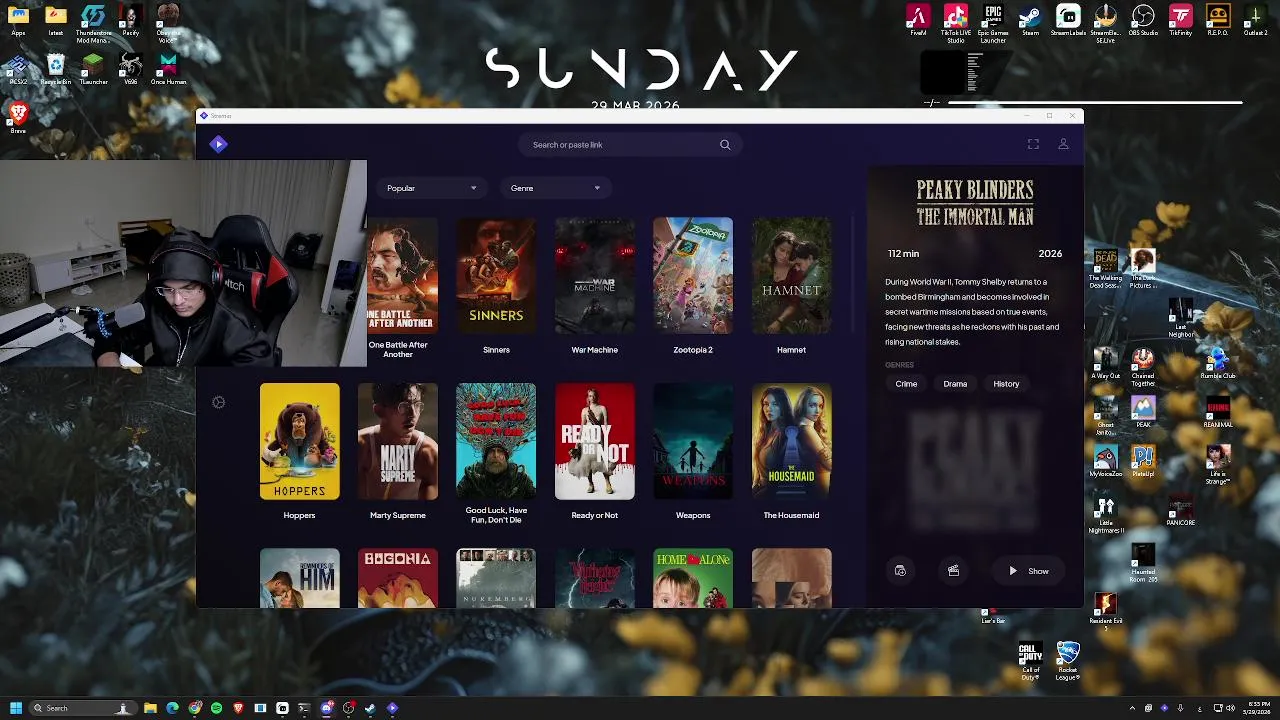Show hidden tray icons chevron
The height and width of the screenshot is (720, 1280).
coord(1132,708)
